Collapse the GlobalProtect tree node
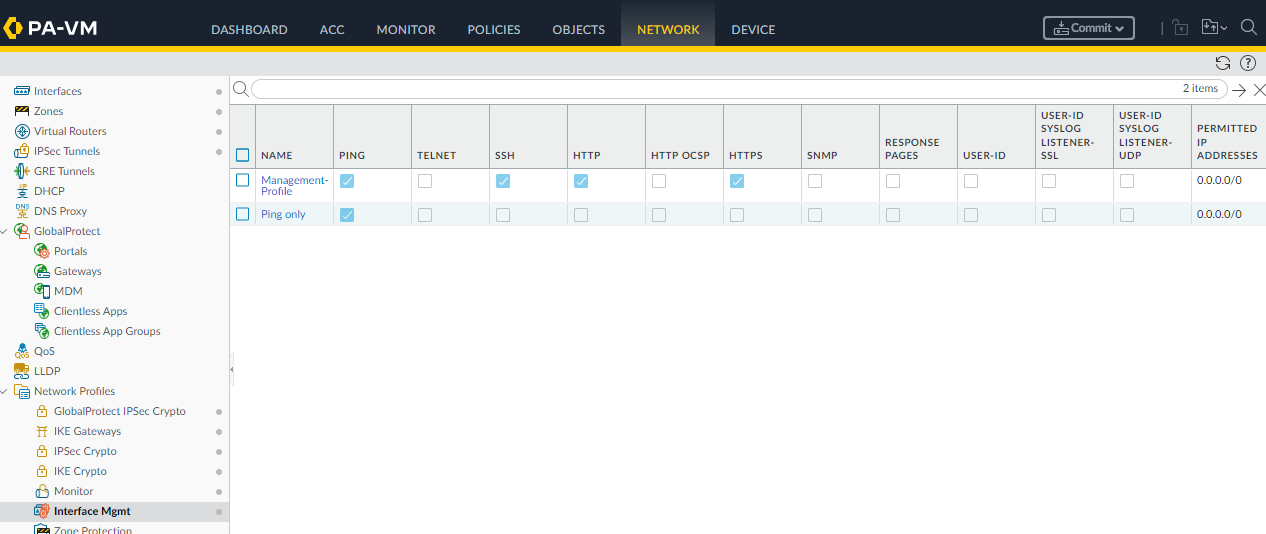1266x534 pixels. point(5,231)
